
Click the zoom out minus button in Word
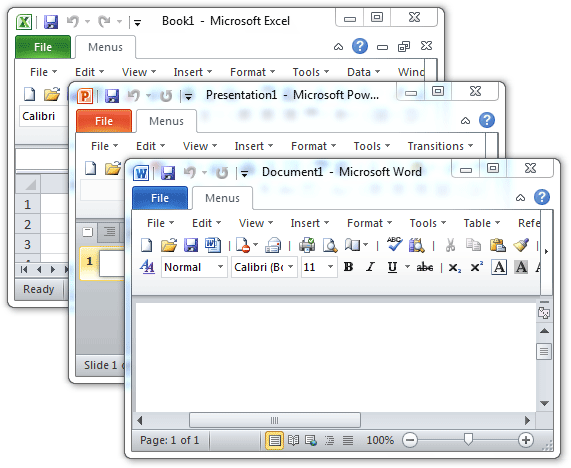[x=410, y=440]
